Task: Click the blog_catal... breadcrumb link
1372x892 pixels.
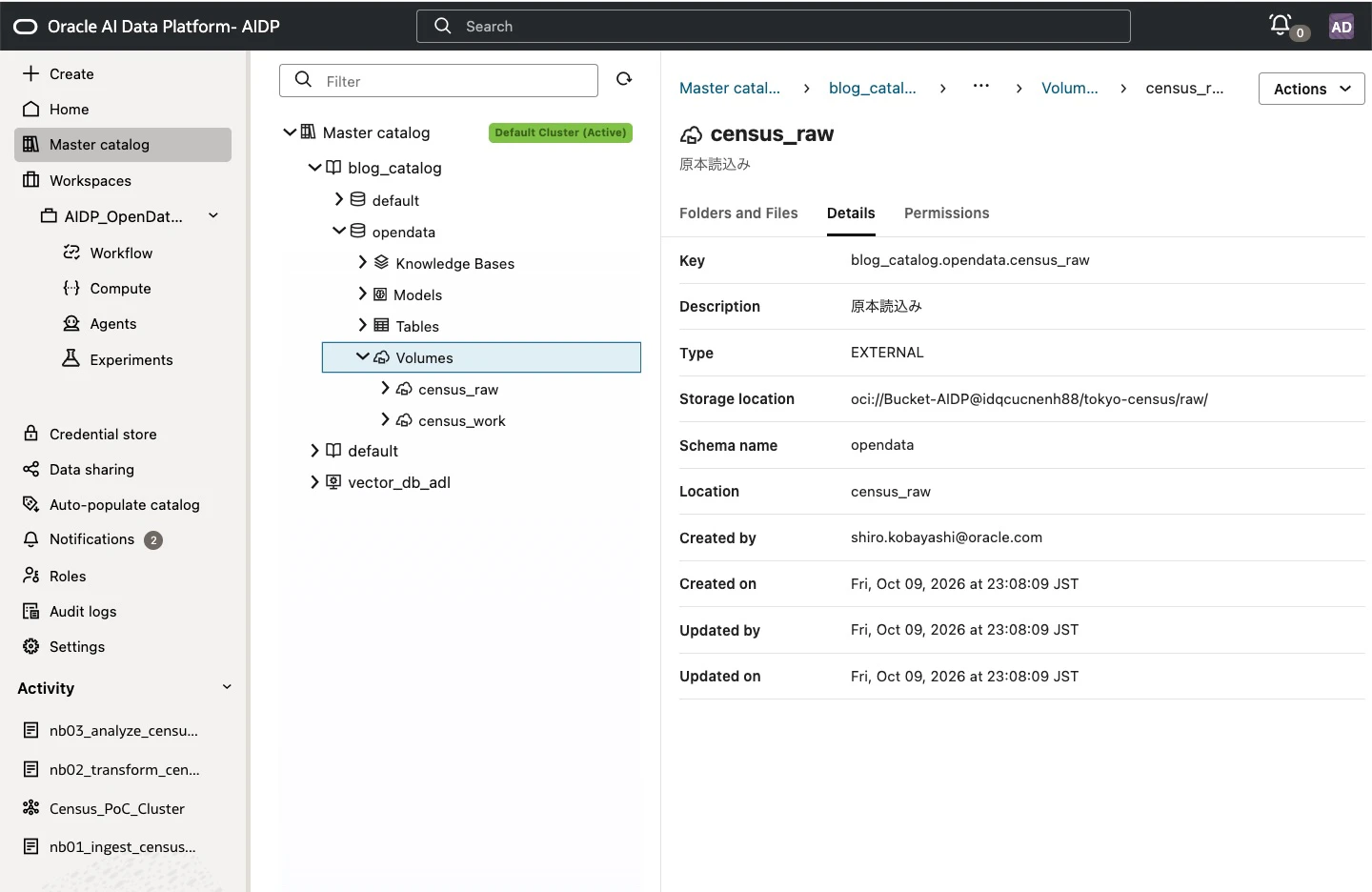Action: (873, 88)
